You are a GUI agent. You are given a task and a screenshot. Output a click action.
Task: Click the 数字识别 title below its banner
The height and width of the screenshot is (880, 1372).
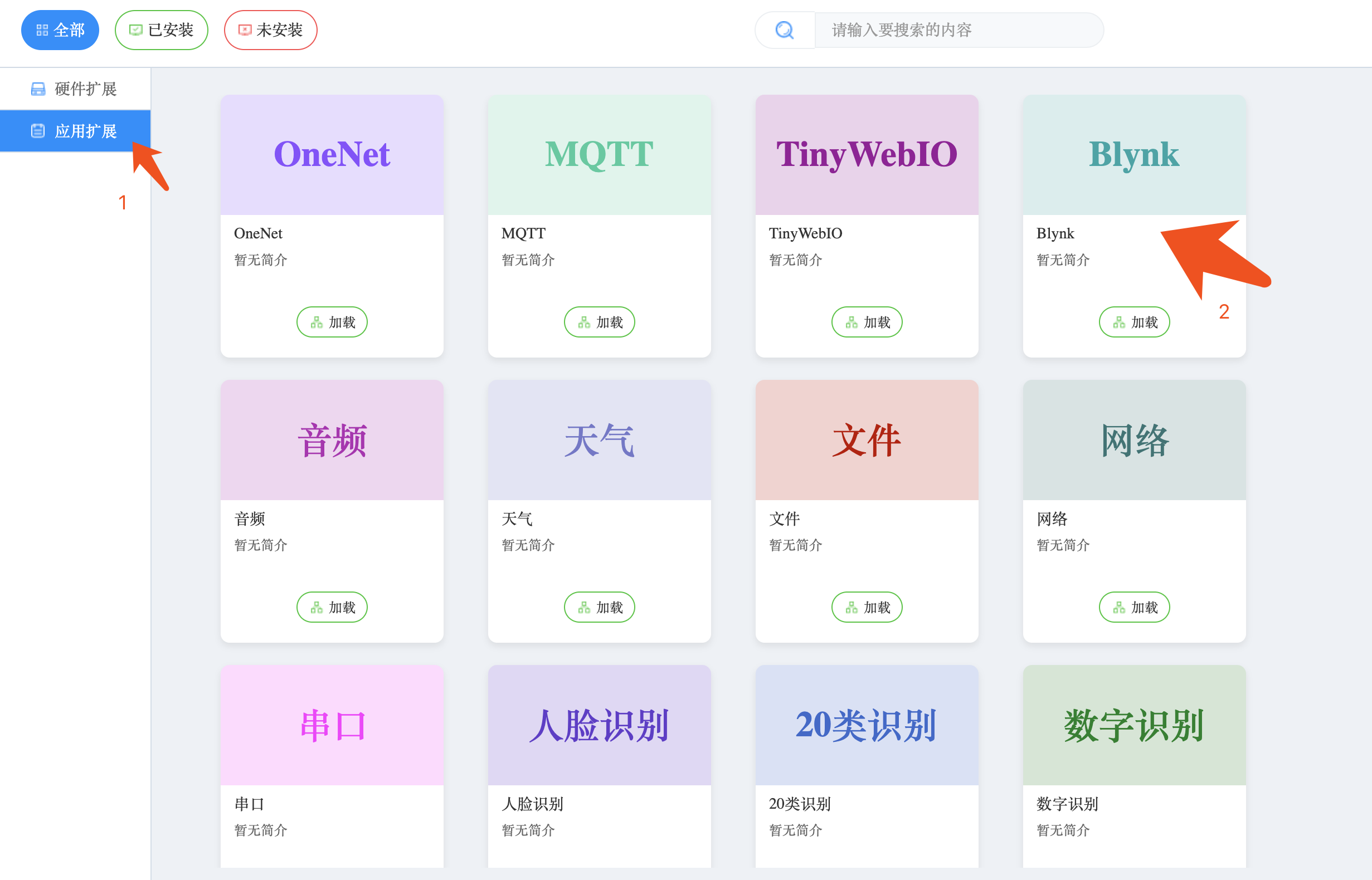pos(1067,804)
